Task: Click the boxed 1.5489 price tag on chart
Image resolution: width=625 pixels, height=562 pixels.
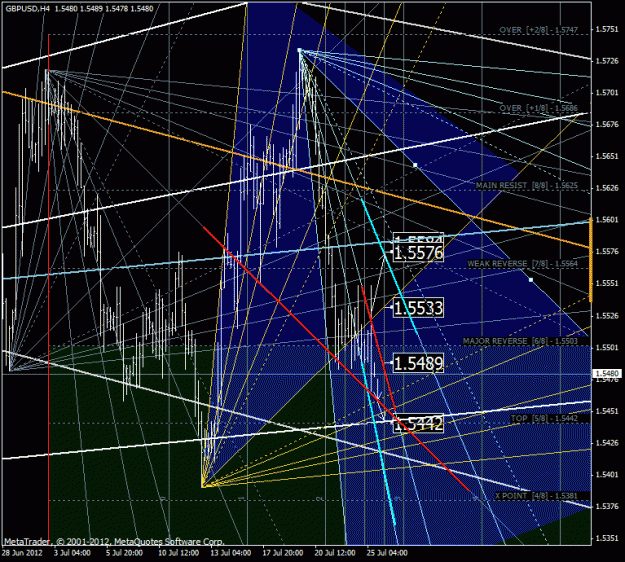Action: [418, 364]
